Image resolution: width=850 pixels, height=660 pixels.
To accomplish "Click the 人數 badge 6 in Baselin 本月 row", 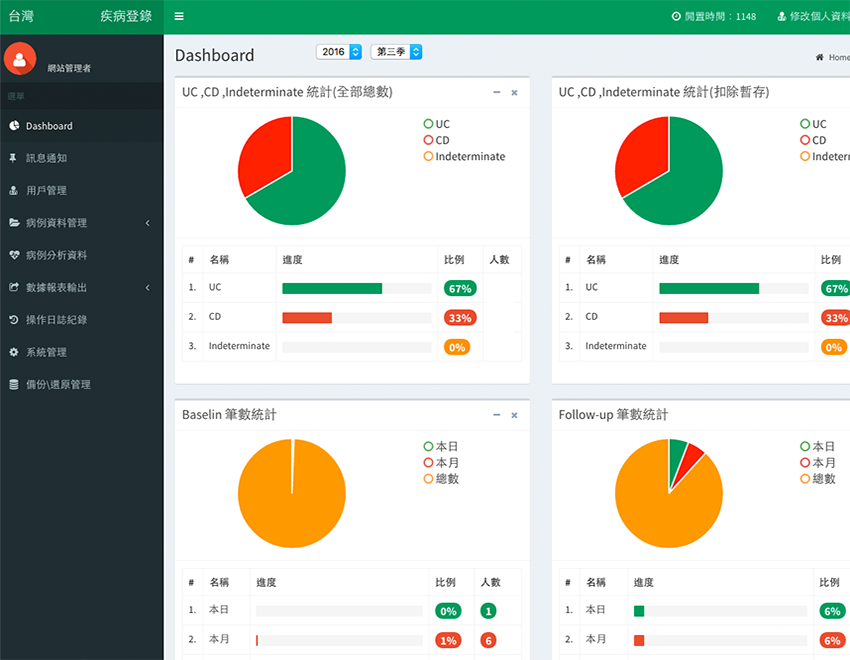I will [488, 640].
